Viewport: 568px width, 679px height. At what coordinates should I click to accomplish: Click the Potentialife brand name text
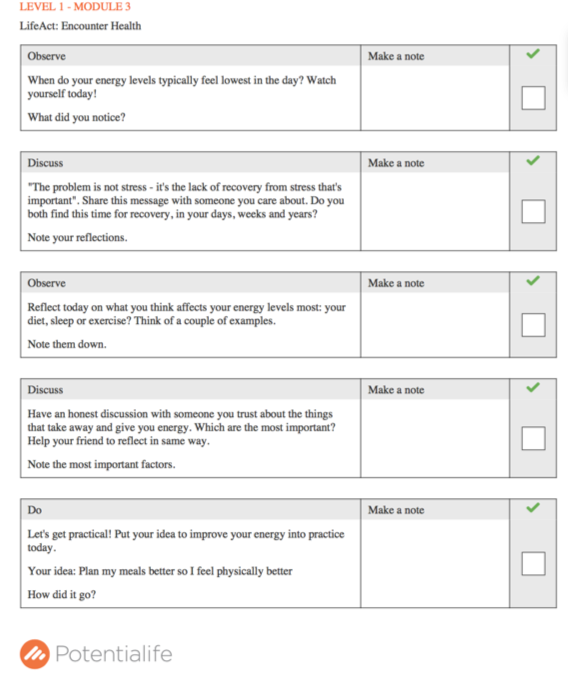pyautogui.click(x=114, y=654)
